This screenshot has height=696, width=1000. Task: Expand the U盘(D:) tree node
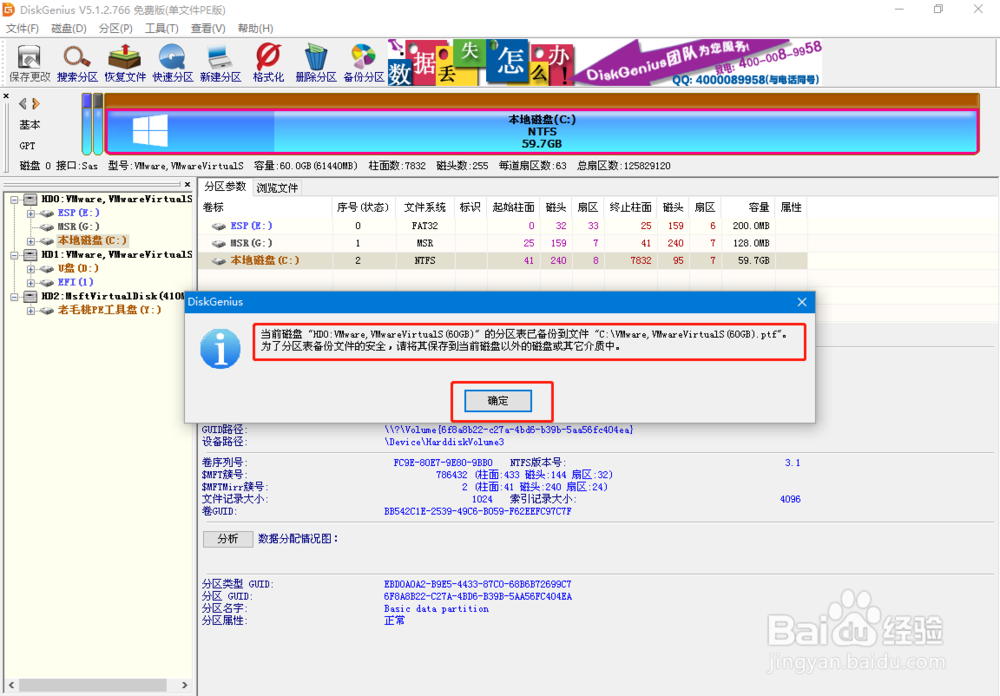point(30,268)
